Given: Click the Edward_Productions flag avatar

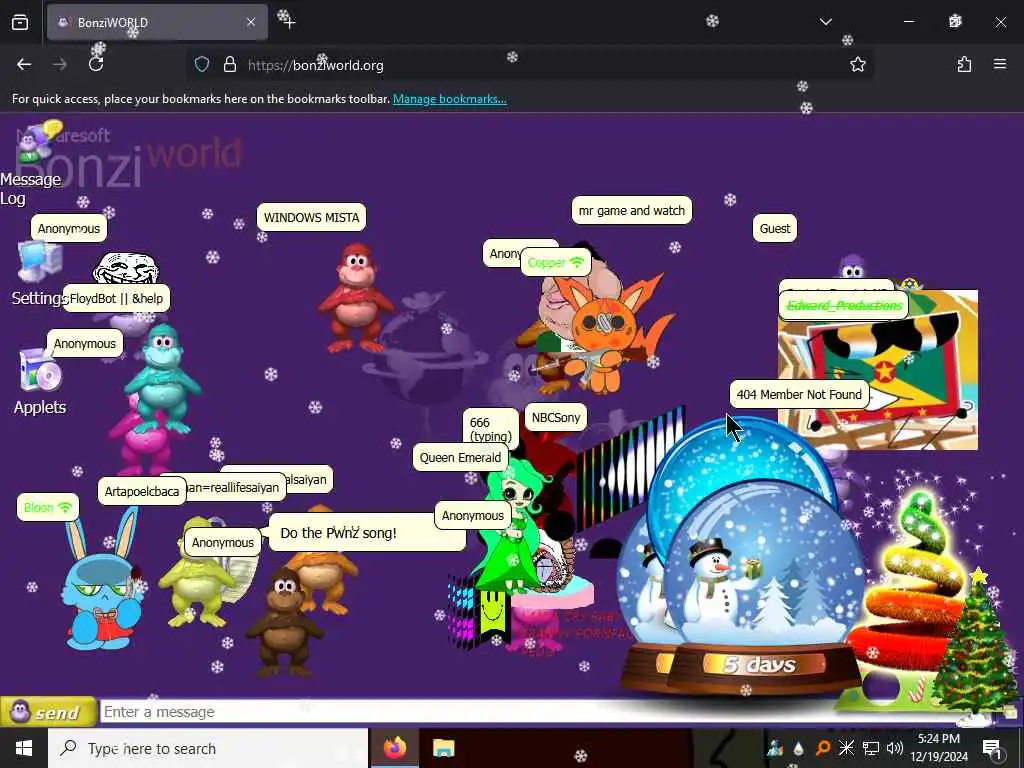Looking at the screenshot, I should pyautogui.click(x=878, y=370).
